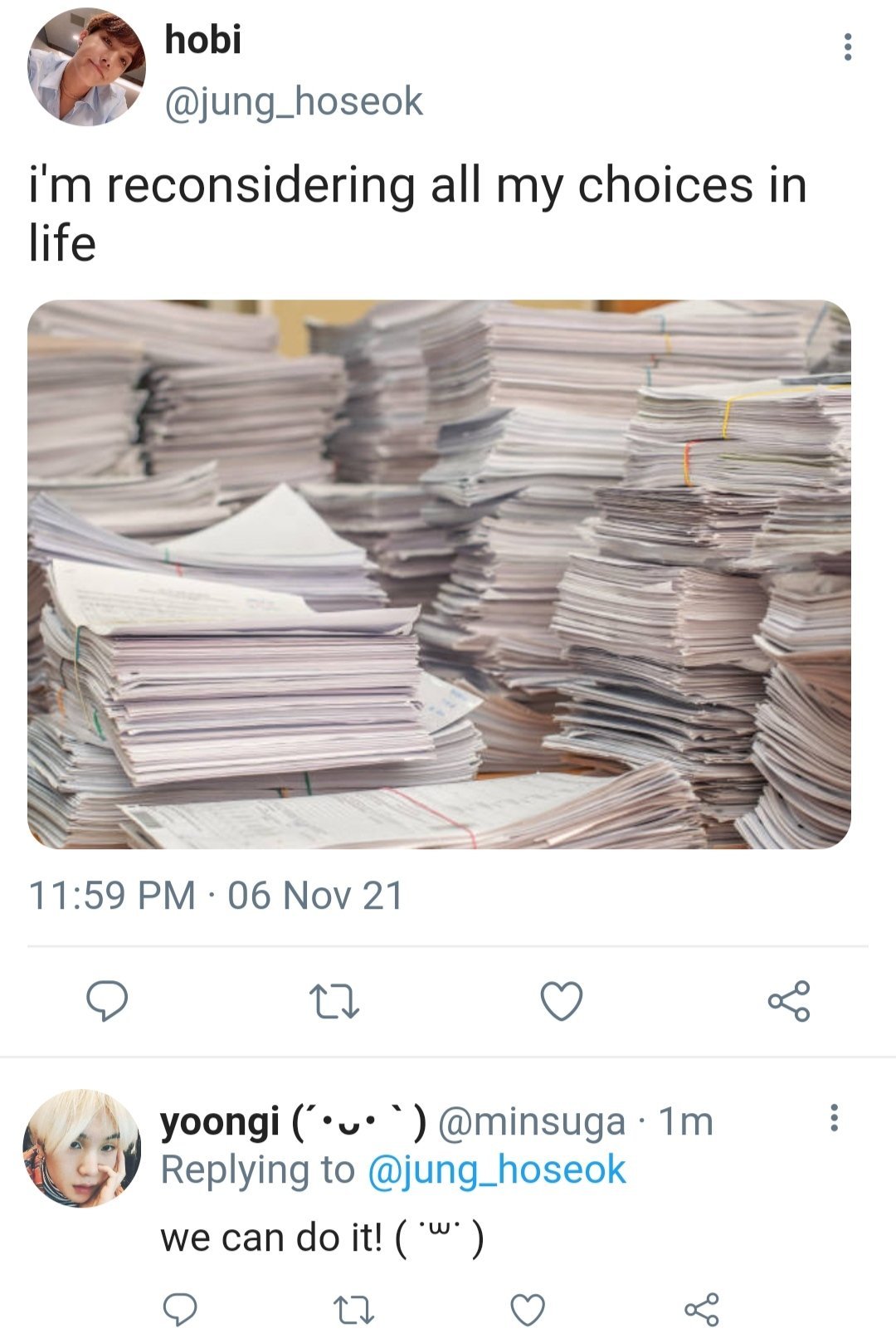View the stacked papers photo
896x1338 pixels.
(x=439, y=574)
